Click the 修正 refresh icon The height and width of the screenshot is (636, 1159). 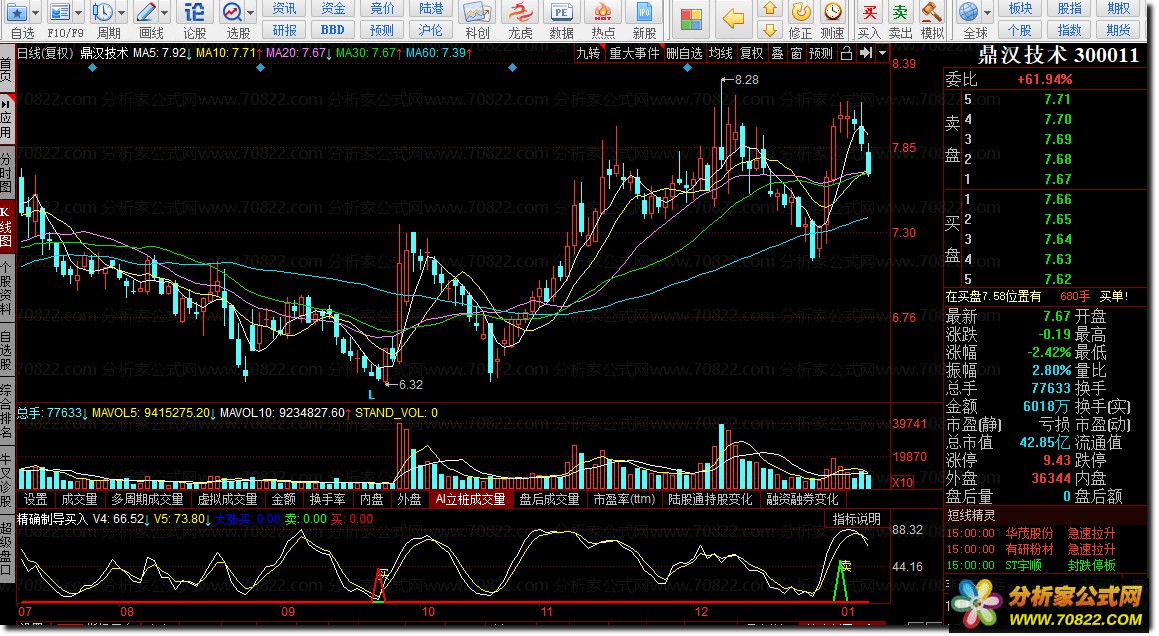click(x=801, y=13)
